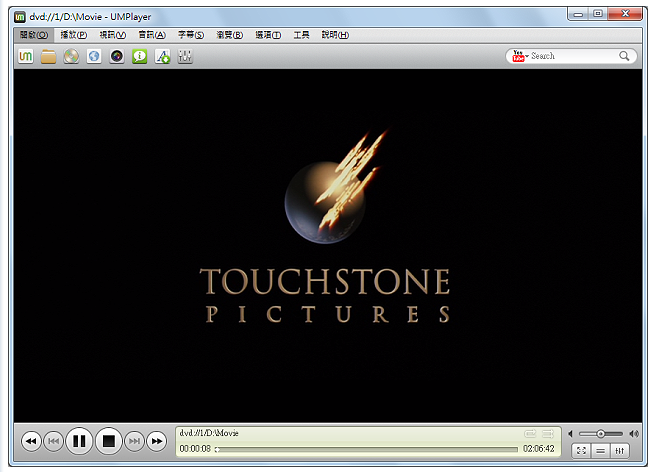667x472 pixels.
Task: Maximize the UMPlayer window
Action: pos(598,14)
